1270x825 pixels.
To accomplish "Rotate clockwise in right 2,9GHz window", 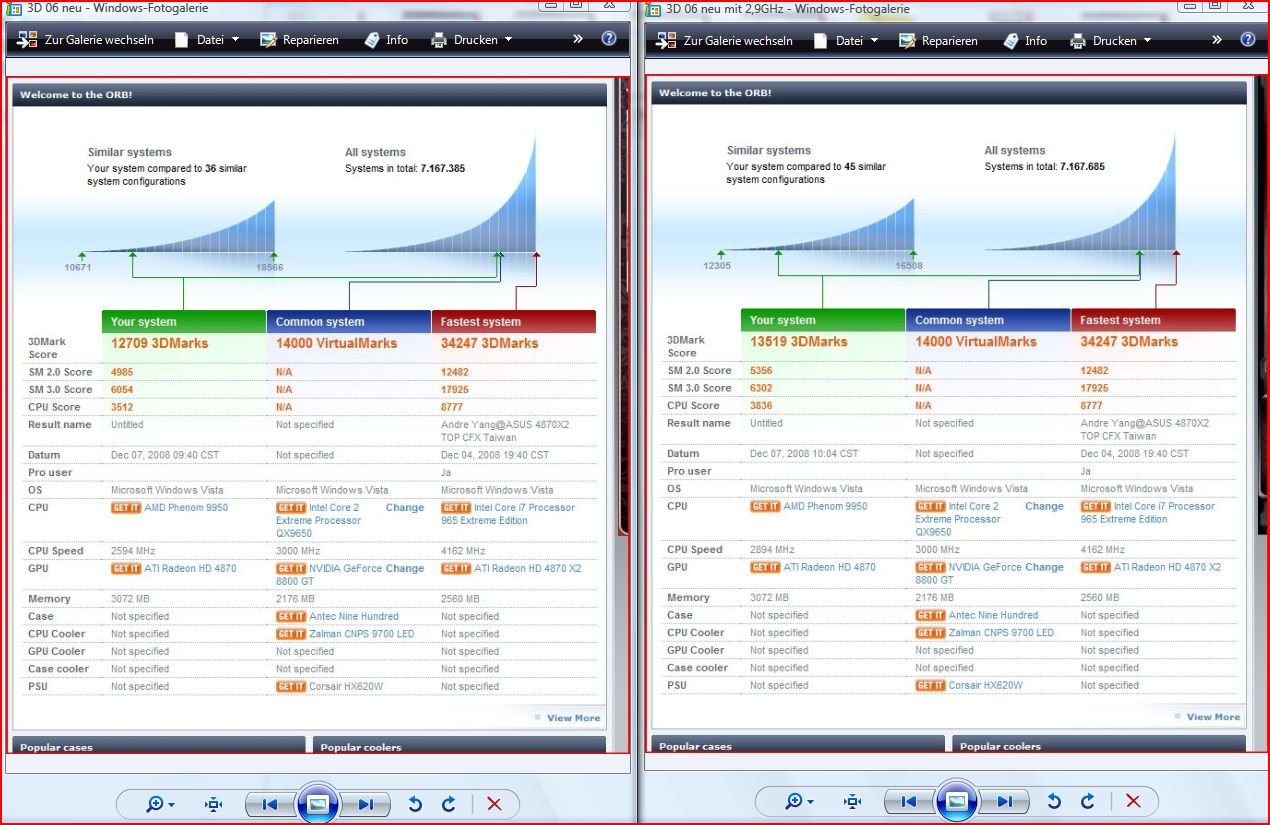I will pos(1088,801).
